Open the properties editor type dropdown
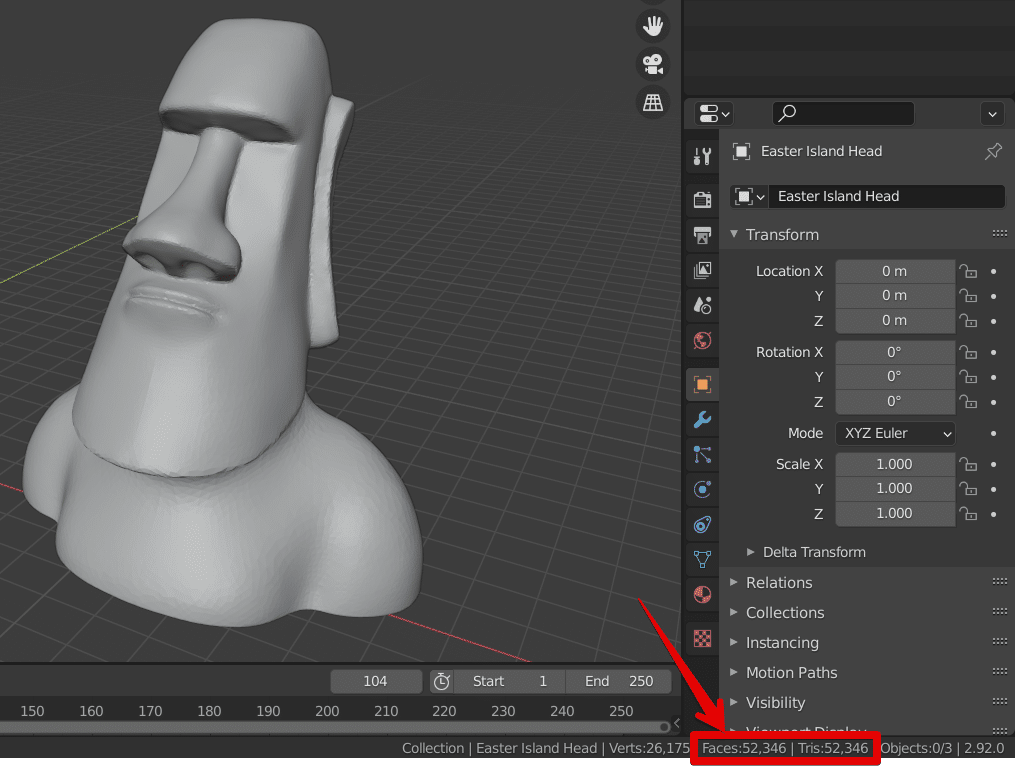The image size is (1015, 769). 714,114
